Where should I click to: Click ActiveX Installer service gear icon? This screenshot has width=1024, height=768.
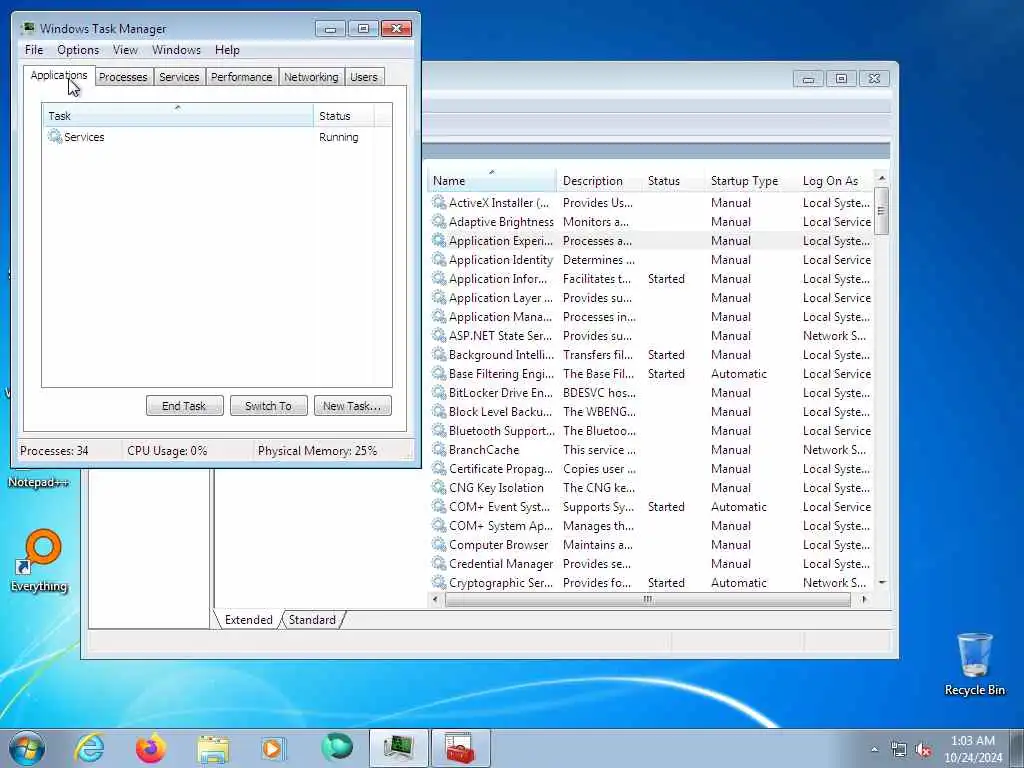click(439, 202)
